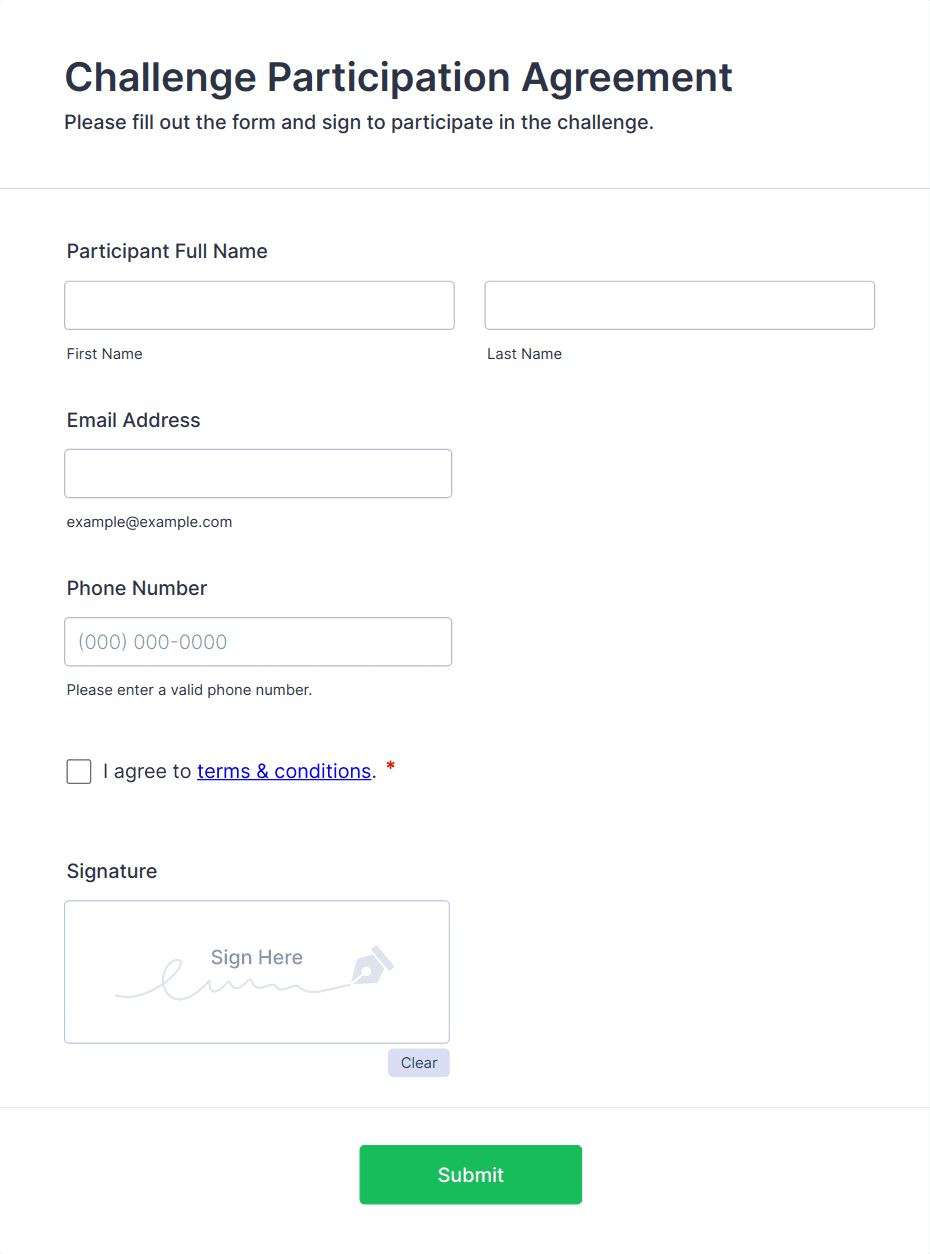Click the "Email Address" field label
930x1254 pixels.
pos(133,420)
